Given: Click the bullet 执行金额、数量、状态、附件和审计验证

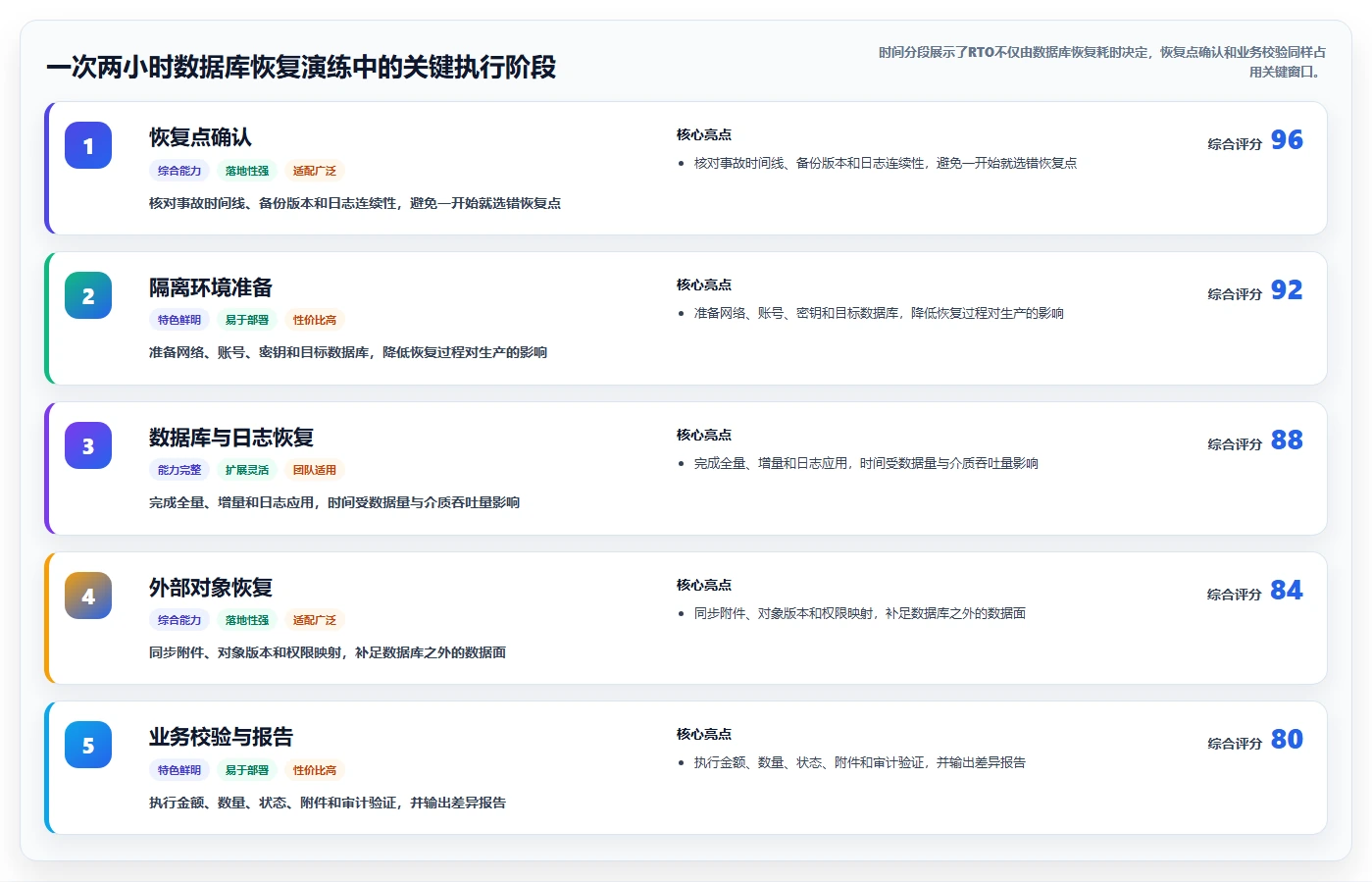Looking at the screenshot, I should pyautogui.click(x=860, y=763).
